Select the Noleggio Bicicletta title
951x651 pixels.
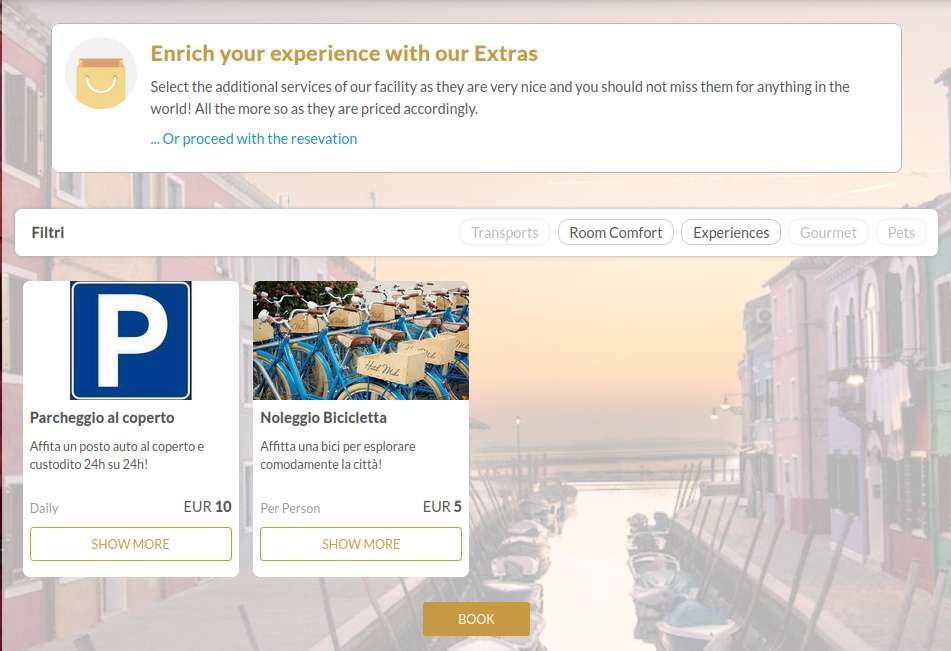click(323, 417)
